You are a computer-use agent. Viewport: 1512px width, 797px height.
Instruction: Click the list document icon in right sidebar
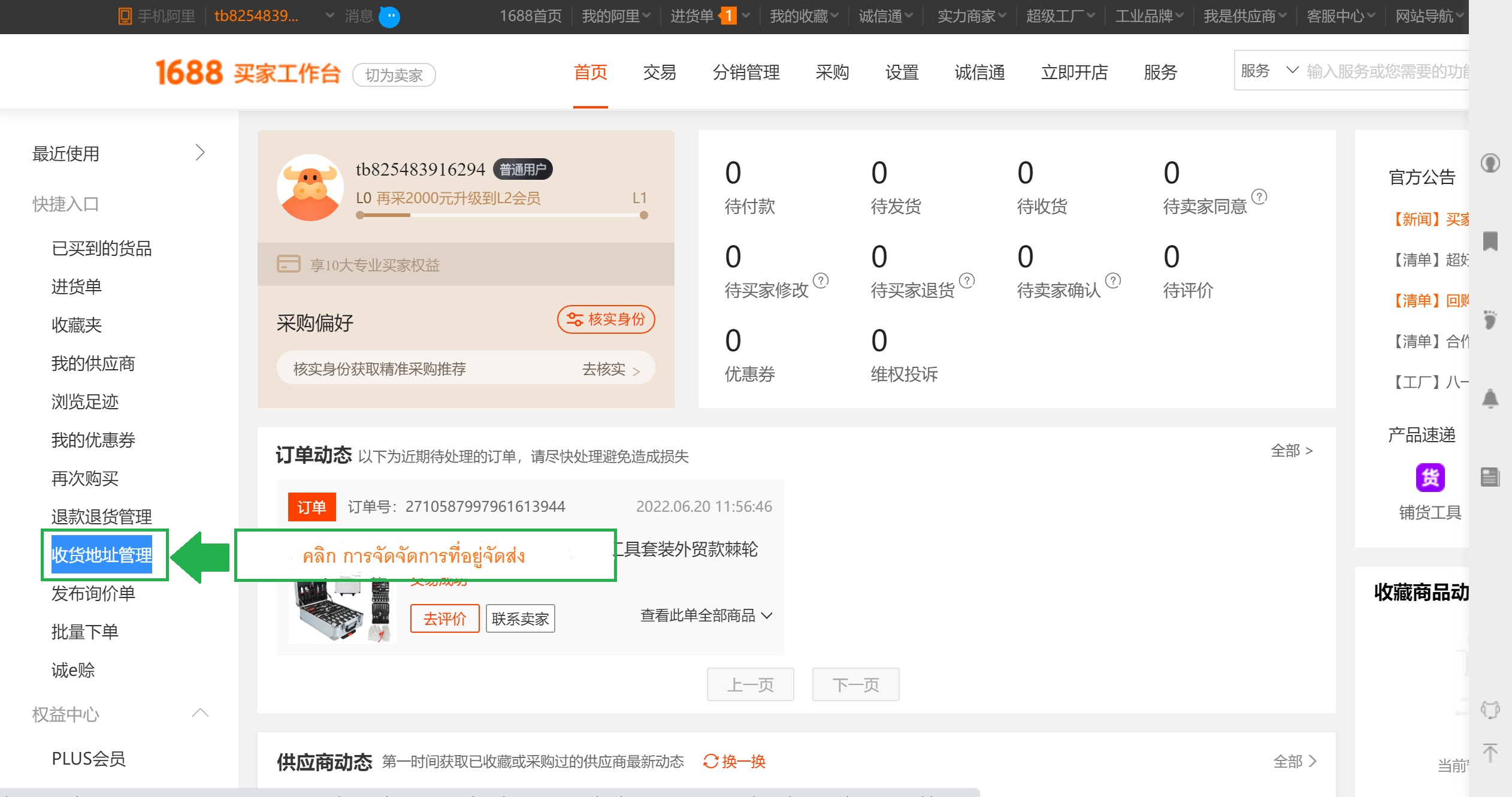(1490, 477)
